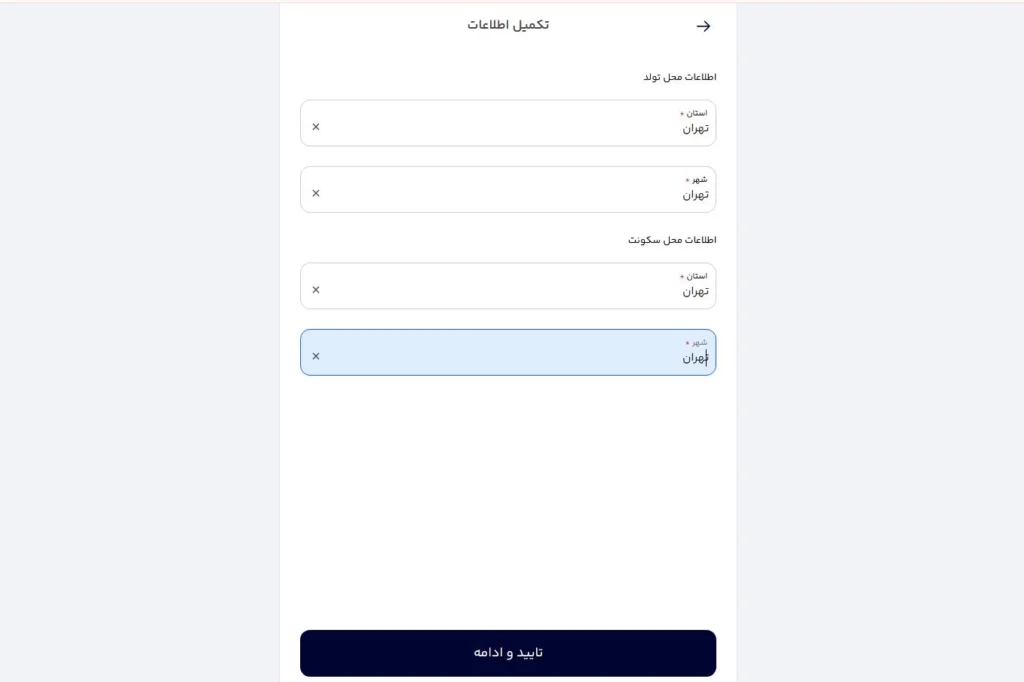Clear the residence province (استان) field

point(316,290)
